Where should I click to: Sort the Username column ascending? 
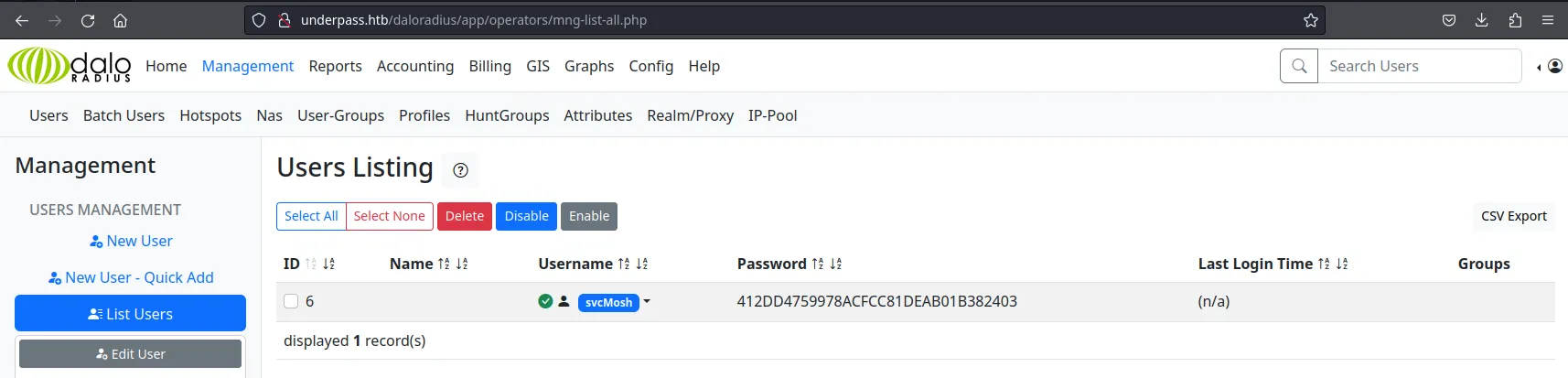[624, 264]
